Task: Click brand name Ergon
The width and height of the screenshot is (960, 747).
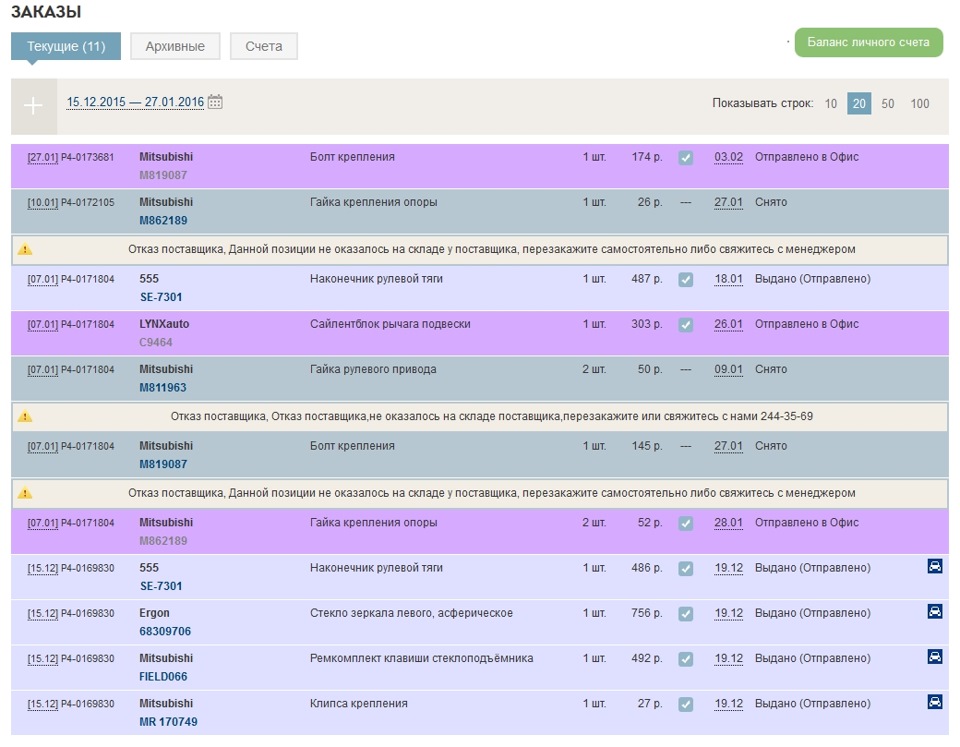Action: pos(154,613)
